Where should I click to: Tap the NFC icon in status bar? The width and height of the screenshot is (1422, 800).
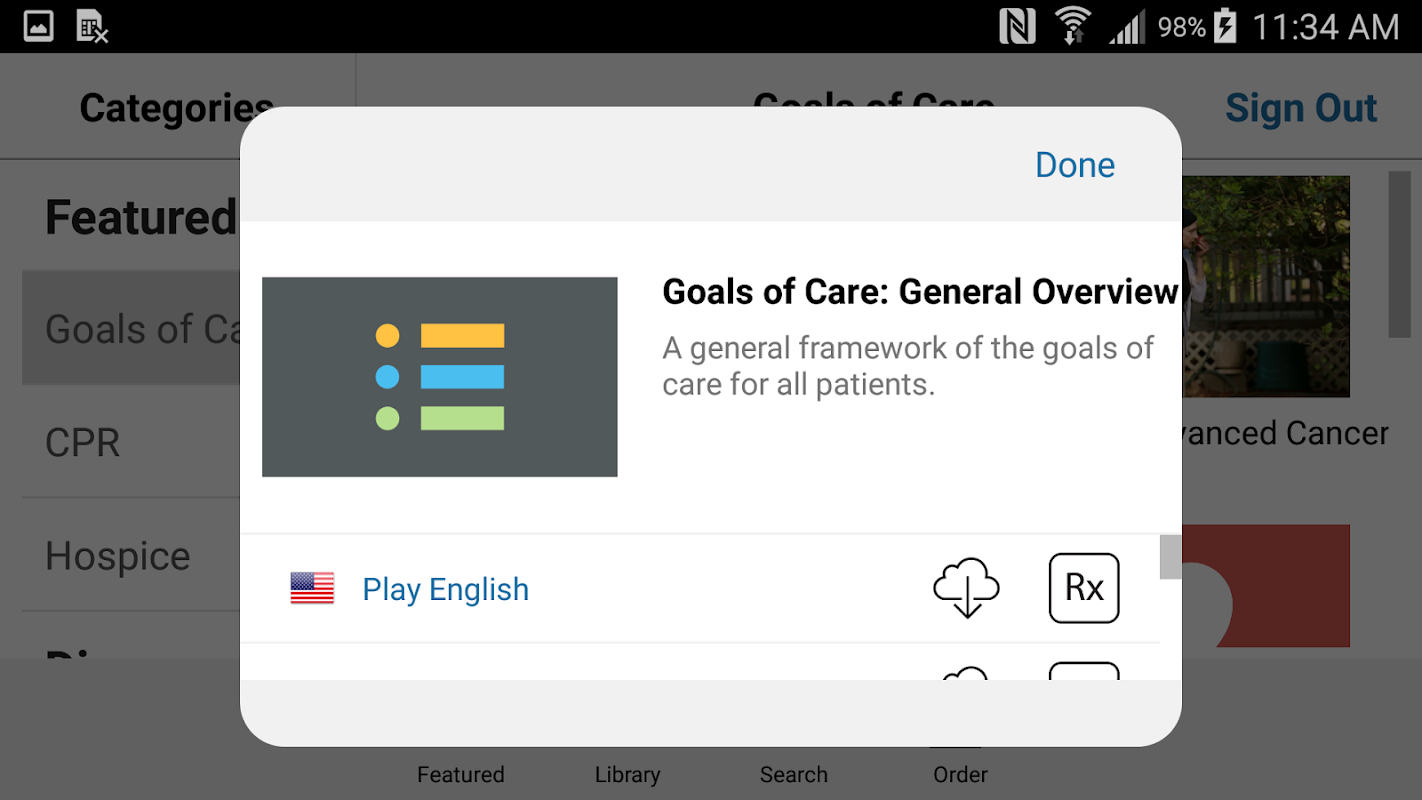[x=1017, y=26]
